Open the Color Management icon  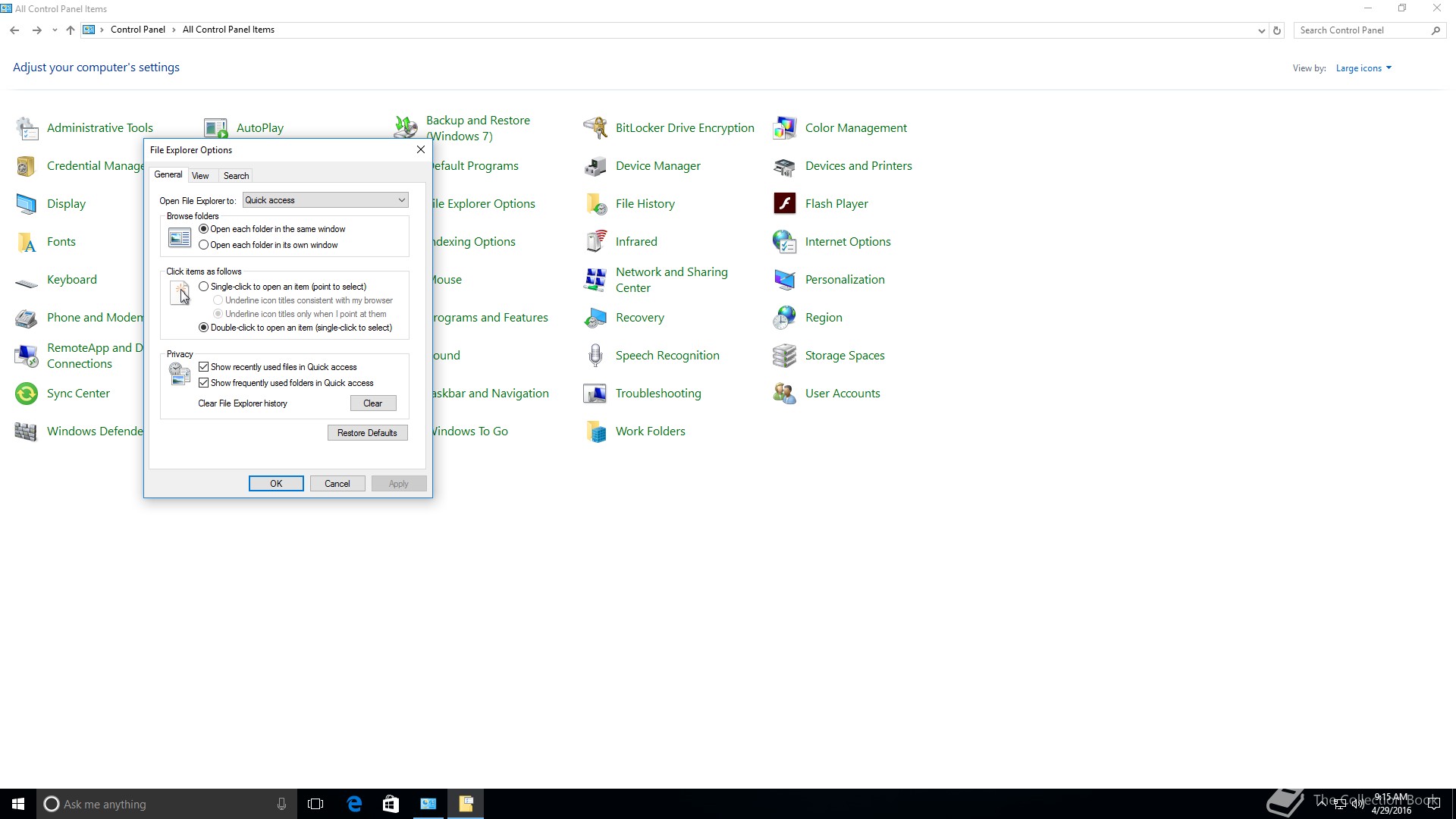coord(785,128)
